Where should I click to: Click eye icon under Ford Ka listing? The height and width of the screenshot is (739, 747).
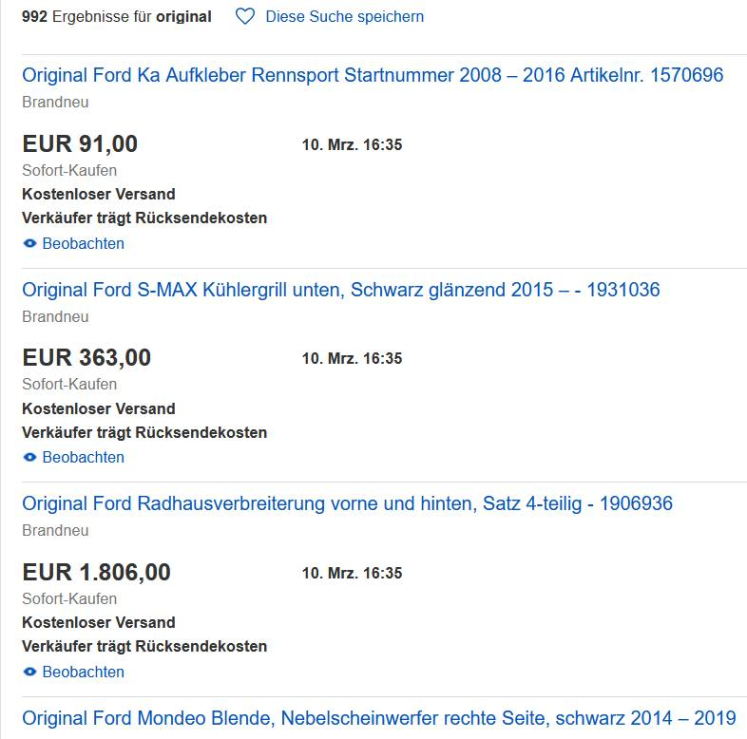pos(30,243)
